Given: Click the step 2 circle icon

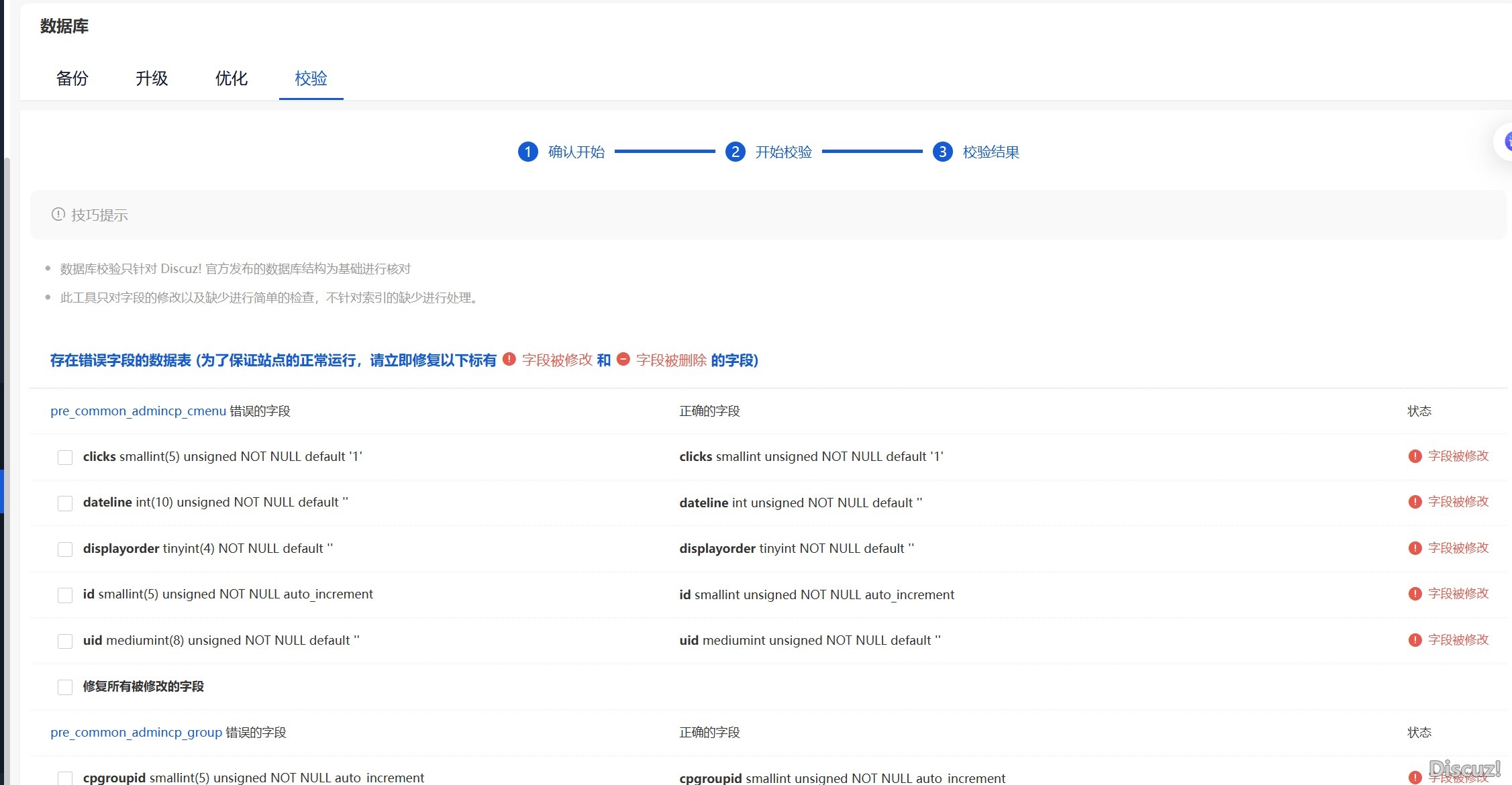Looking at the screenshot, I should tap(735, 152).
